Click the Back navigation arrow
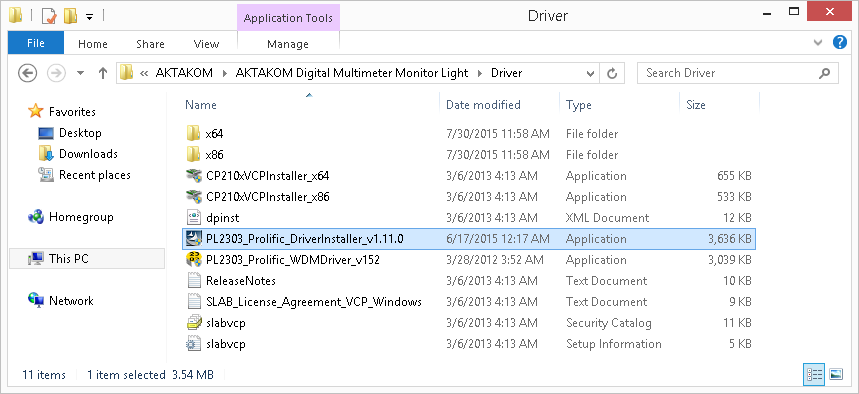Screen dimensions: 859x394 click(x=27, y=73)
